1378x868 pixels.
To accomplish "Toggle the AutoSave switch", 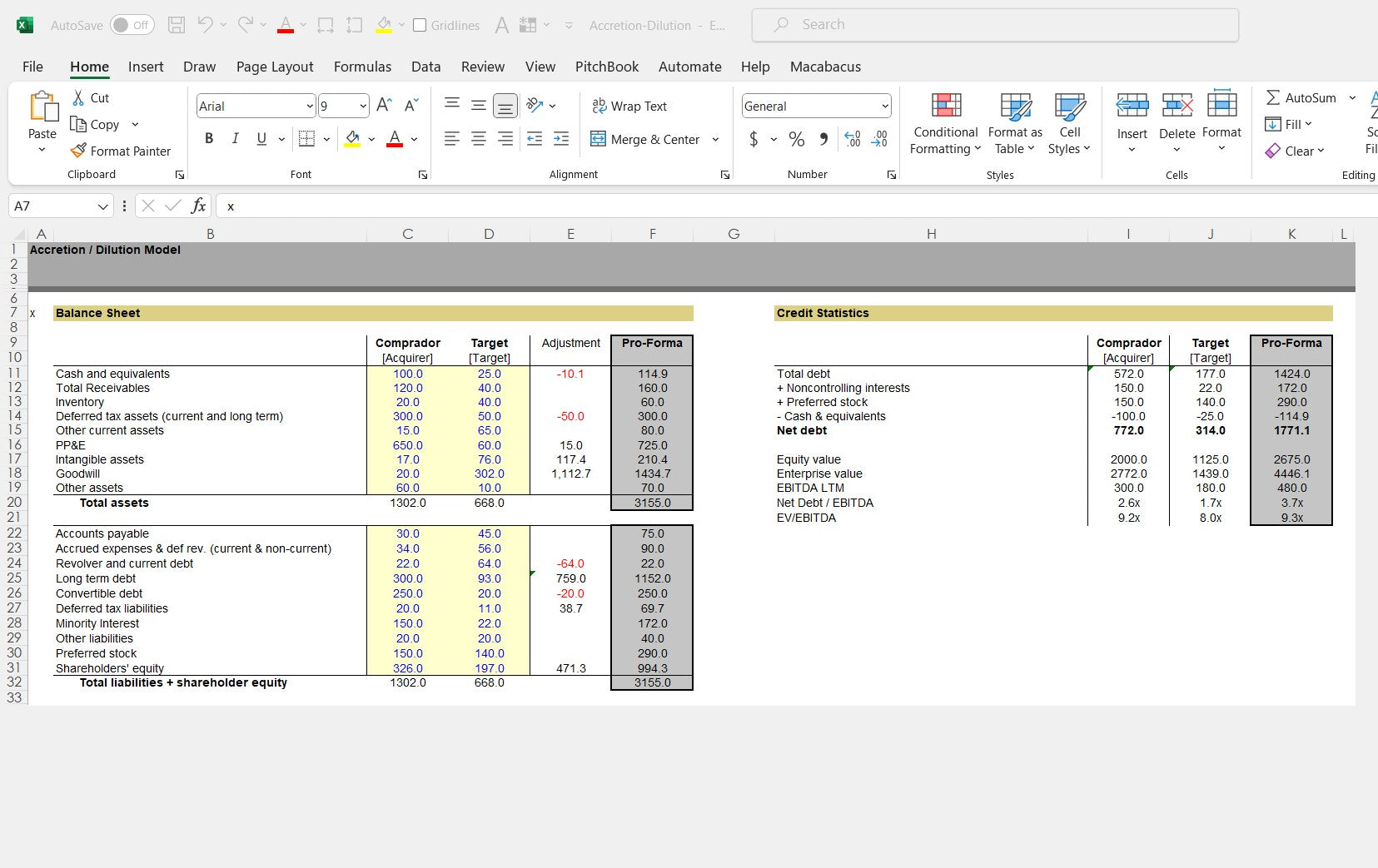I will 132,25.
